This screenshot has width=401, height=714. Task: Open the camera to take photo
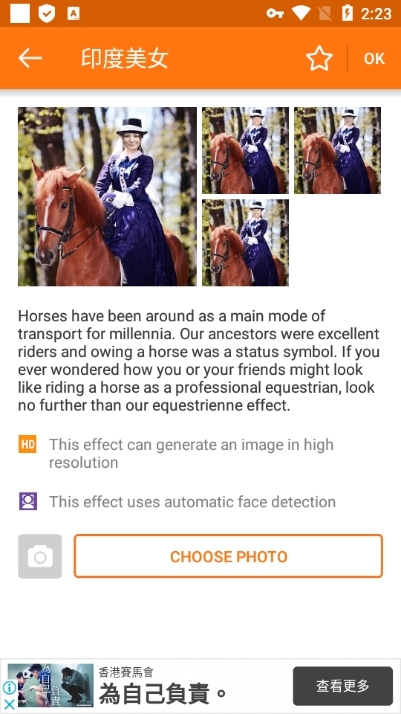point(40,556)
